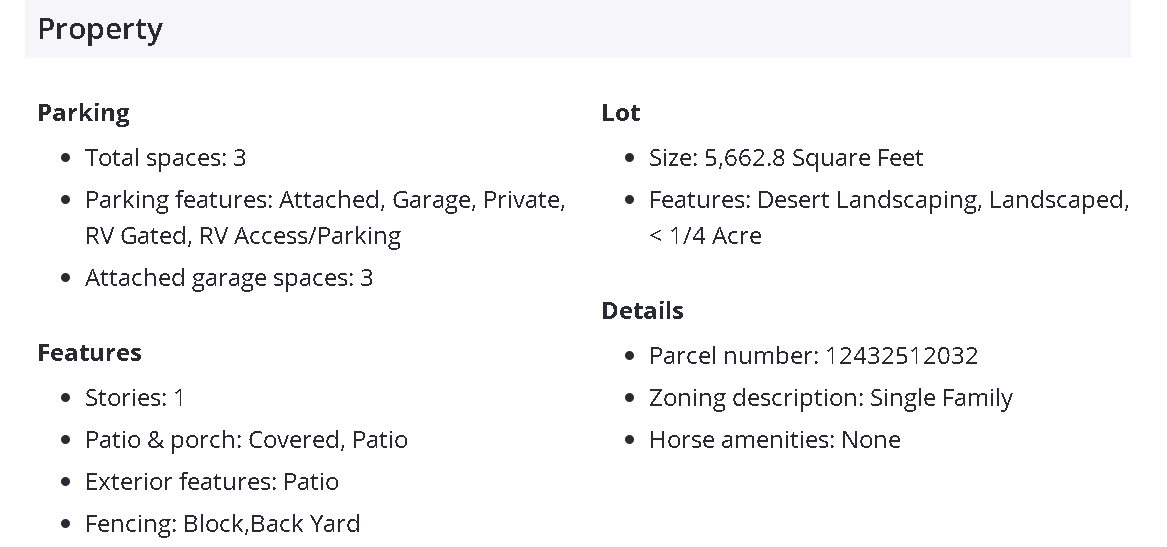The height and width of the screenshot is (547, 1167).
Task: Select the Details subheading
Action: pos(642,311)
